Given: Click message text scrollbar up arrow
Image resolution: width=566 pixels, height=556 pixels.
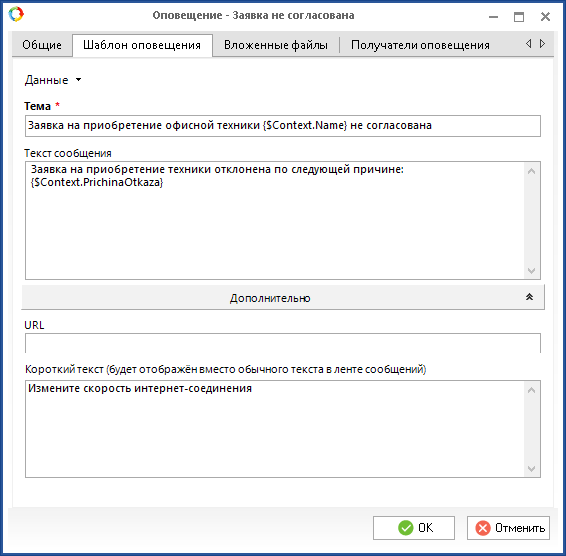Looking at the screenshot, I should (531, 171).
